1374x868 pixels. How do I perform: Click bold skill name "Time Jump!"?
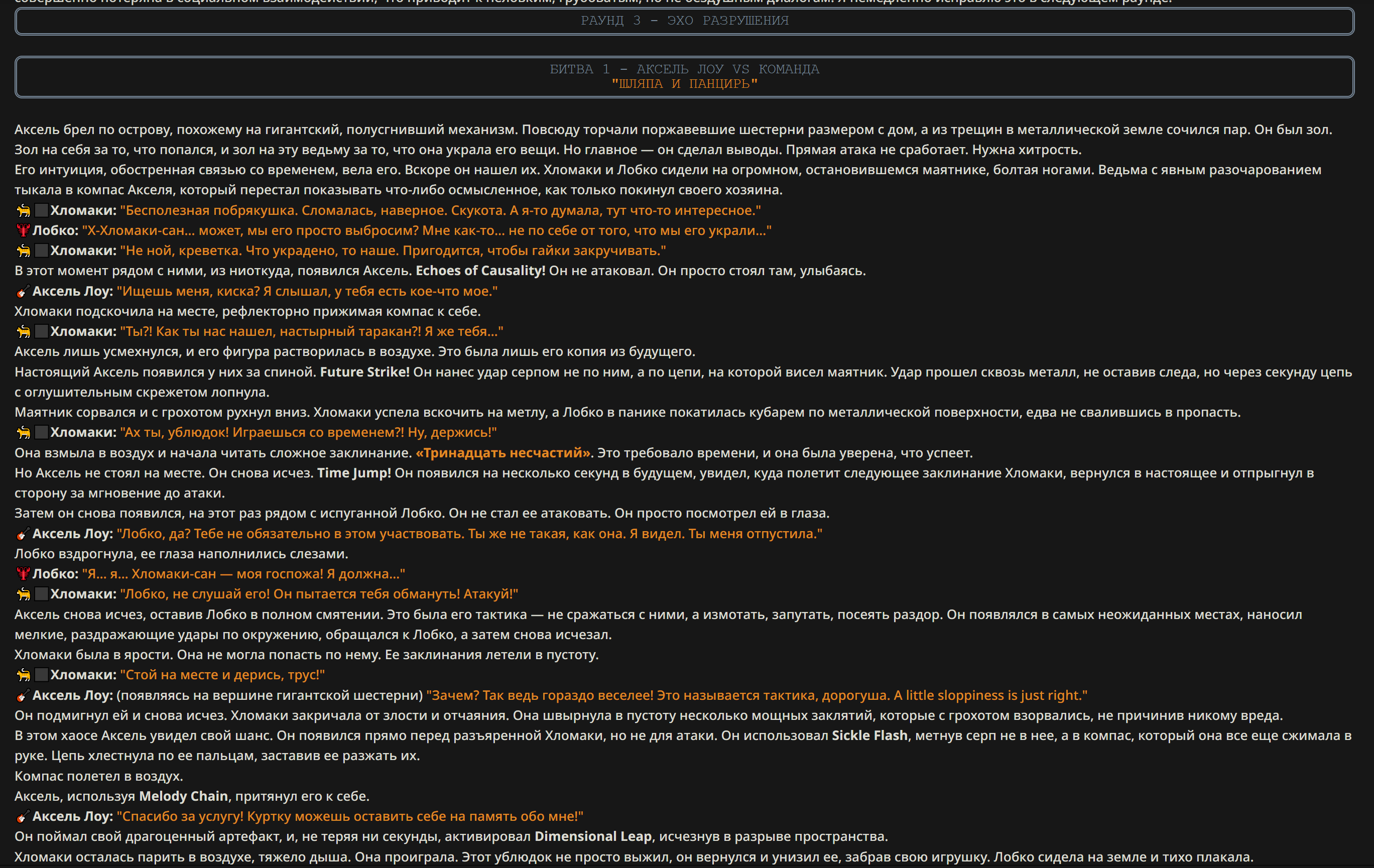coord(354,473)
